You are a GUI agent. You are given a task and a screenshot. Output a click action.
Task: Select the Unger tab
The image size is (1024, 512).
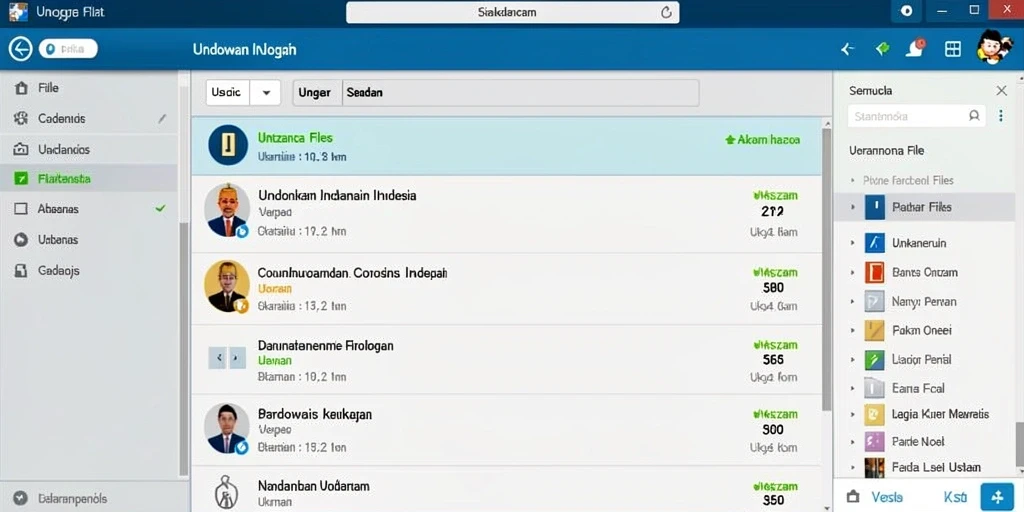click(314, 93)
